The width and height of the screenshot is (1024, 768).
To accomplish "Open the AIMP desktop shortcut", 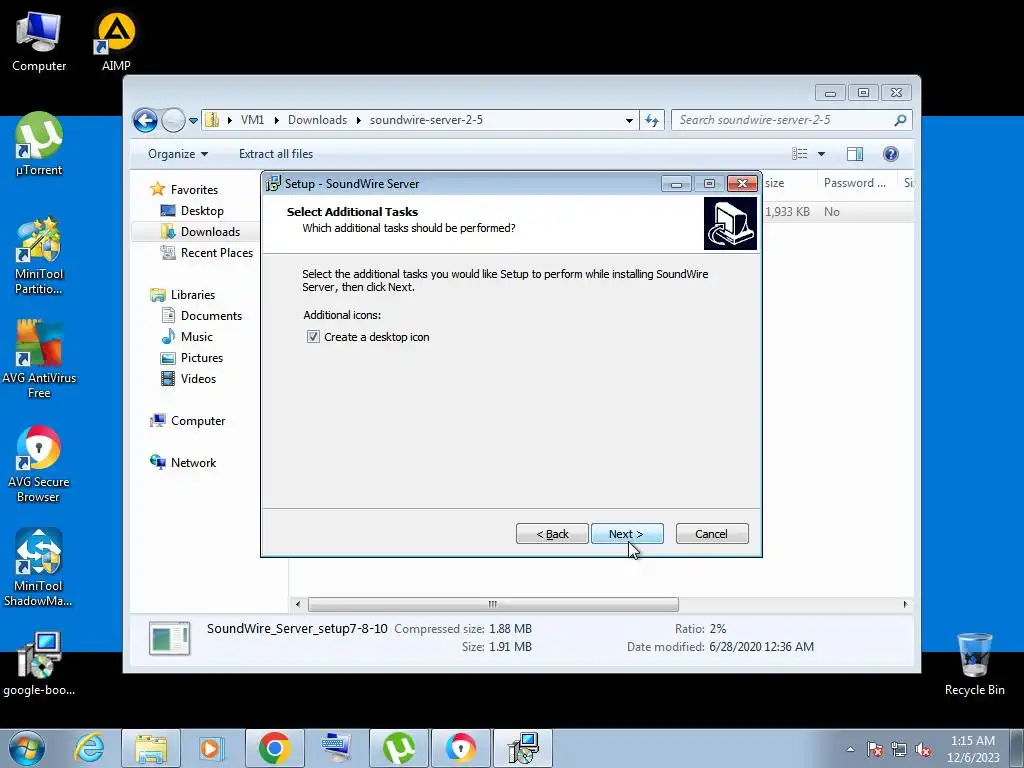I will coord(116,42).
